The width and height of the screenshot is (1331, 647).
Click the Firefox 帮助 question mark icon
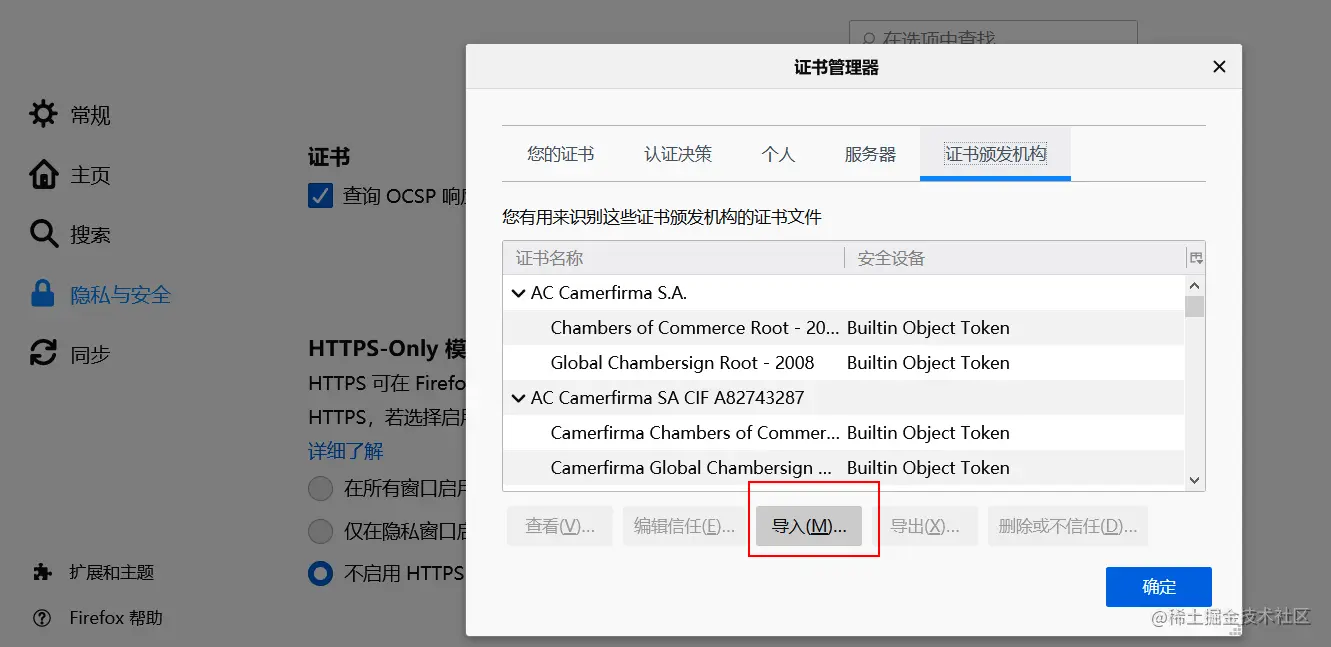pyautogui.click(x=42, y=617)
